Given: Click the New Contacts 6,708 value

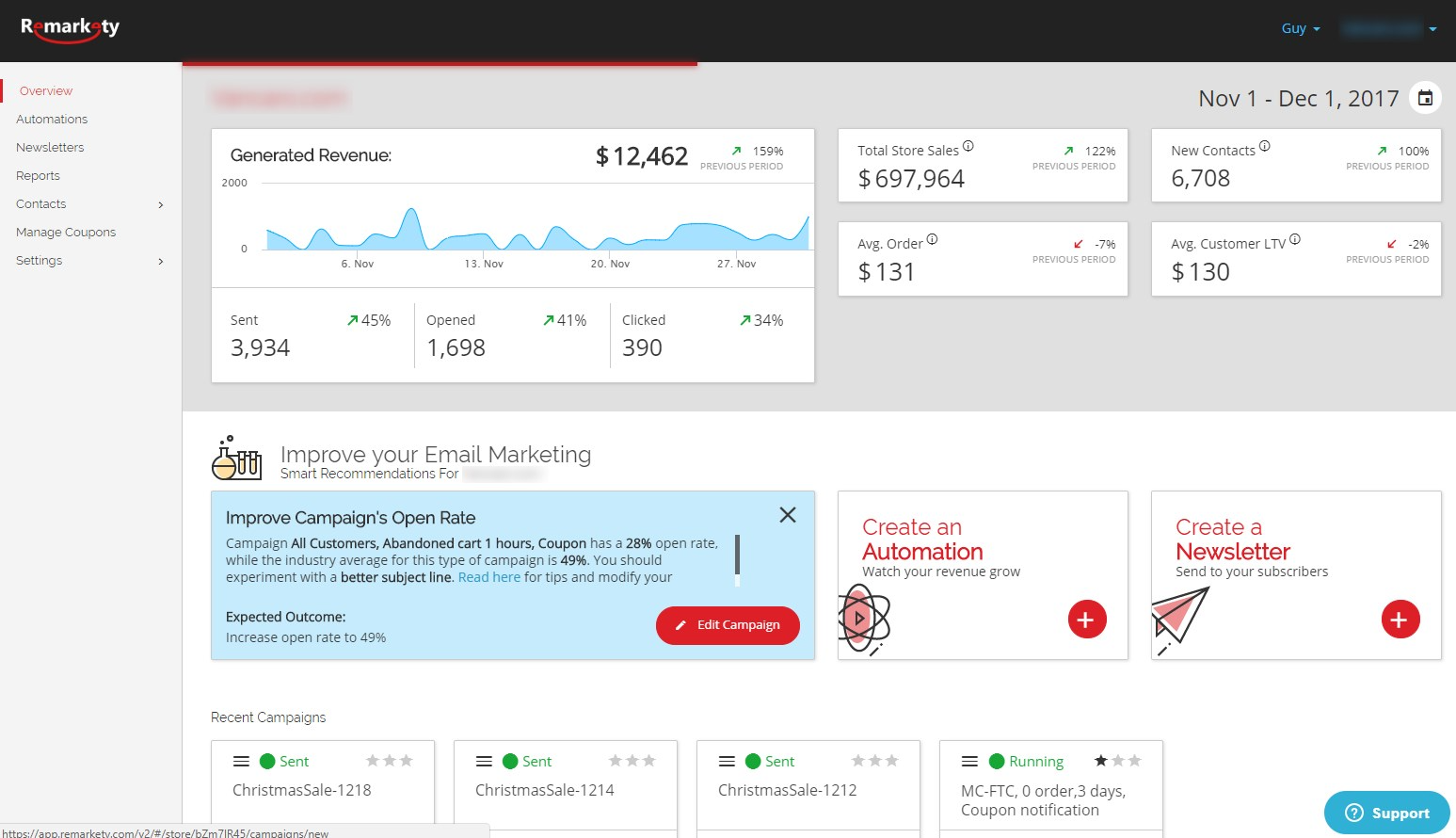Looking at the screenshot, I should tap(1200, 179).
